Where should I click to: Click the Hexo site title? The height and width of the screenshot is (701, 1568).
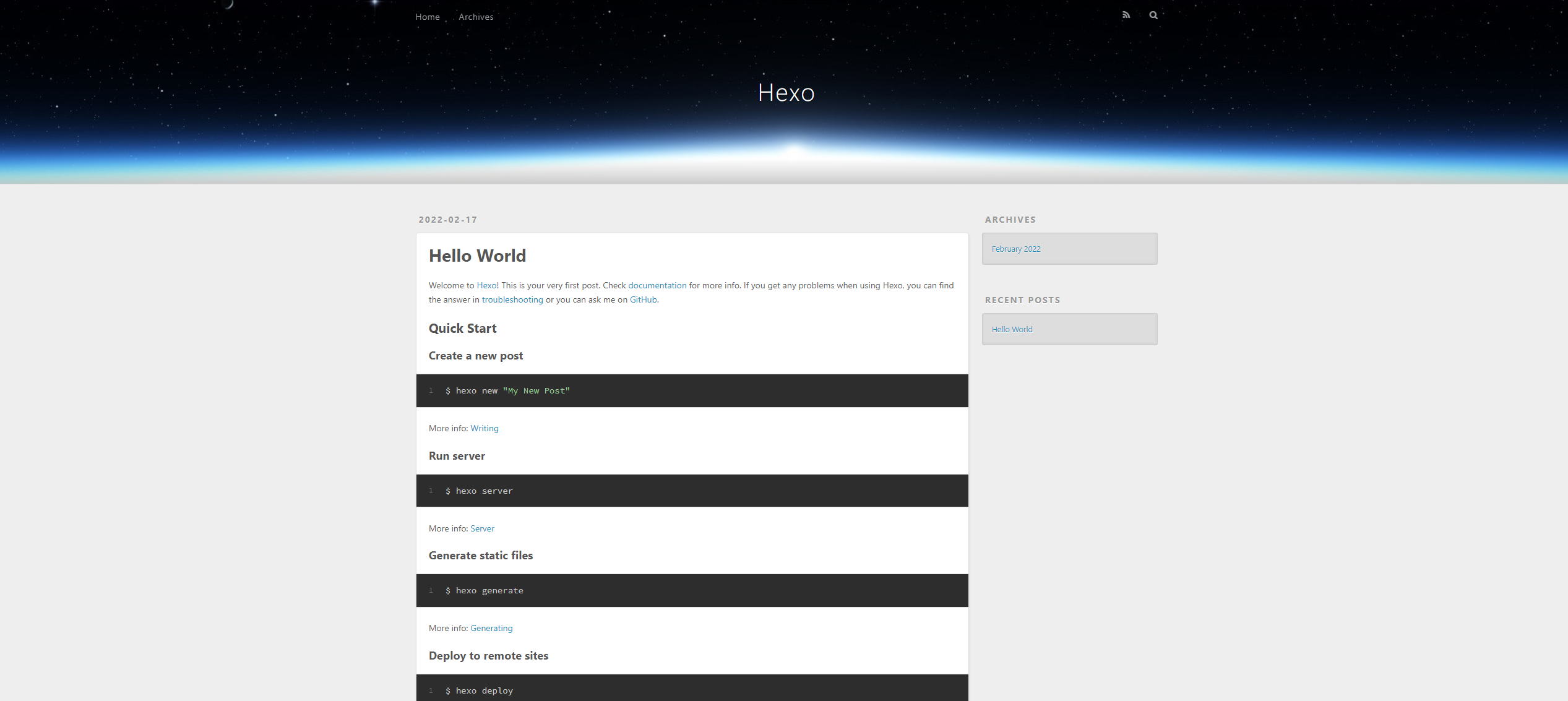785,93
